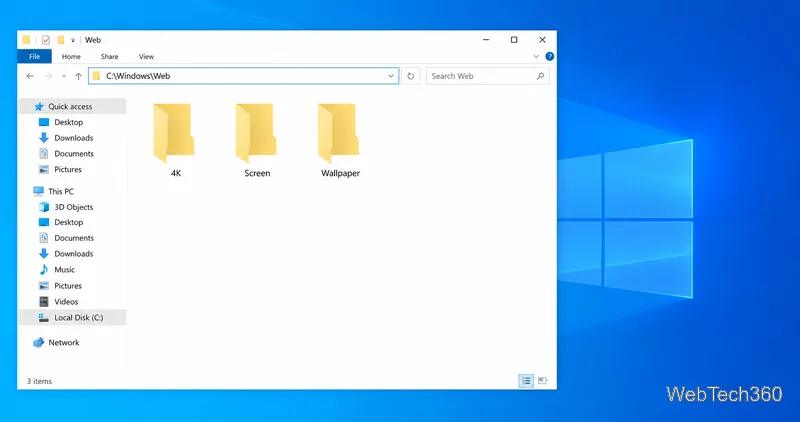Screen dimensions: 800x422
Task: Open the View ribbon tab
Action: point(146,57)
